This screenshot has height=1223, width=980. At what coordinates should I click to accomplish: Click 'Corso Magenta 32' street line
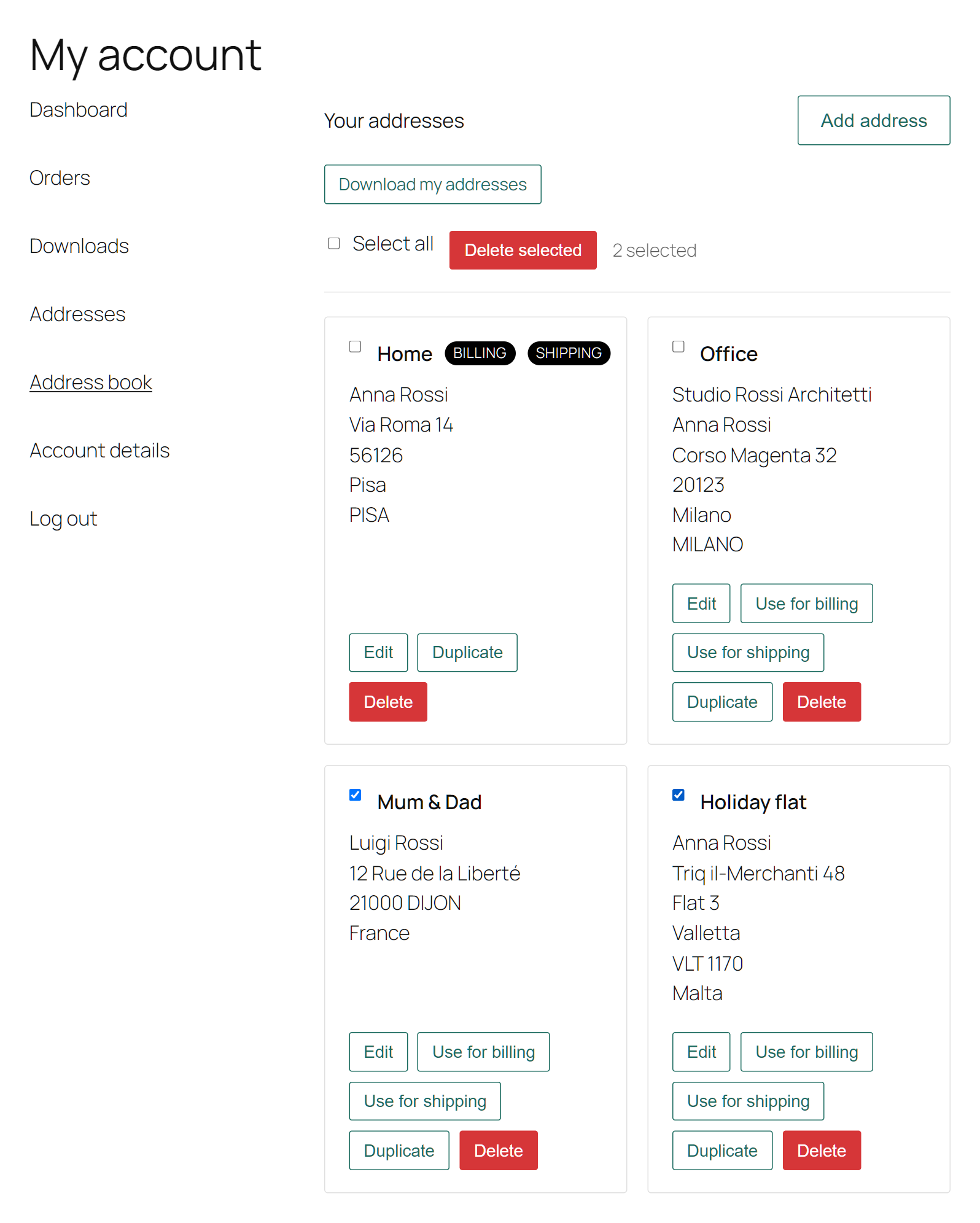pyautogui.click(x=754, y=456)
